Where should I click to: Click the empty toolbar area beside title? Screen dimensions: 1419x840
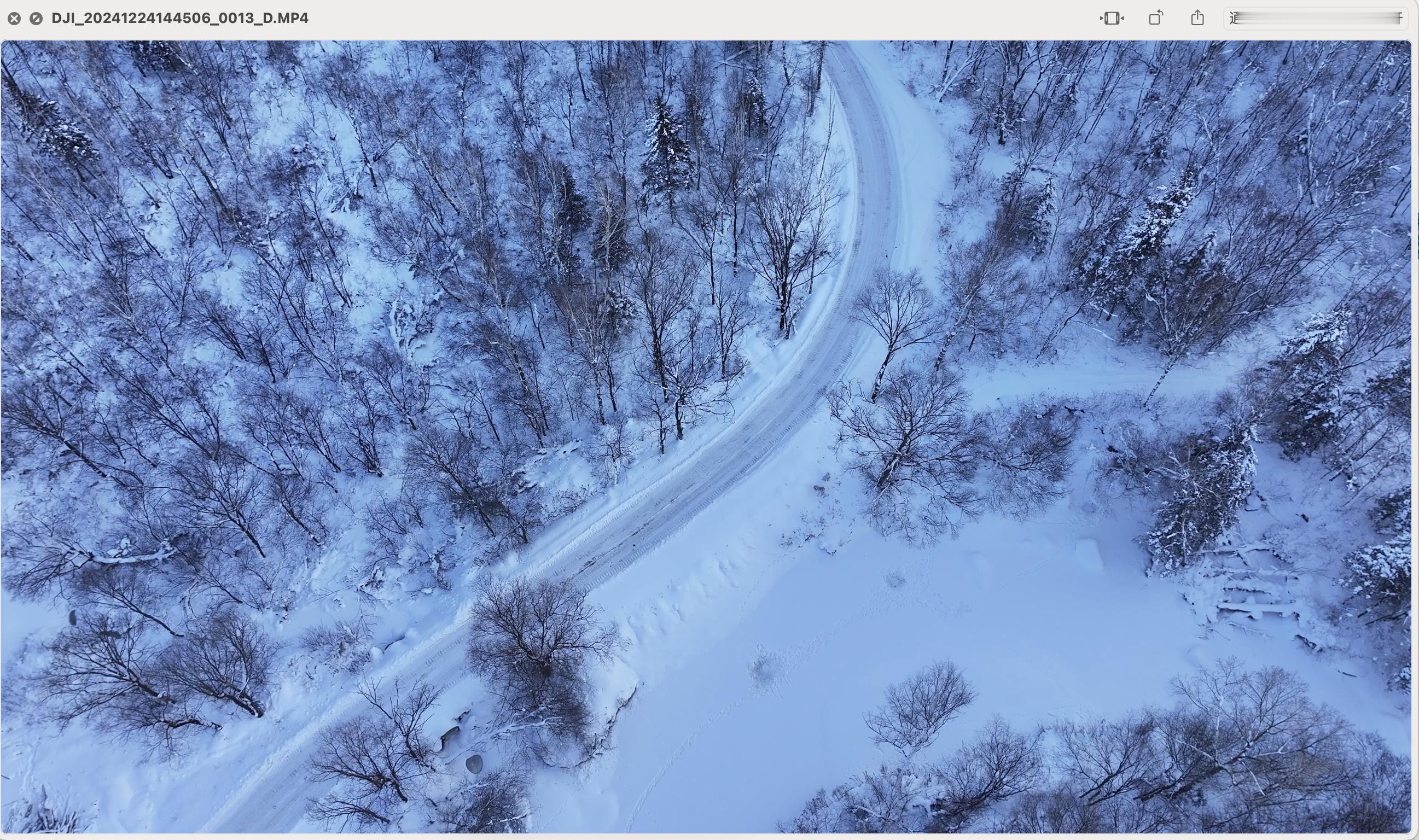(x=679, y=18)
